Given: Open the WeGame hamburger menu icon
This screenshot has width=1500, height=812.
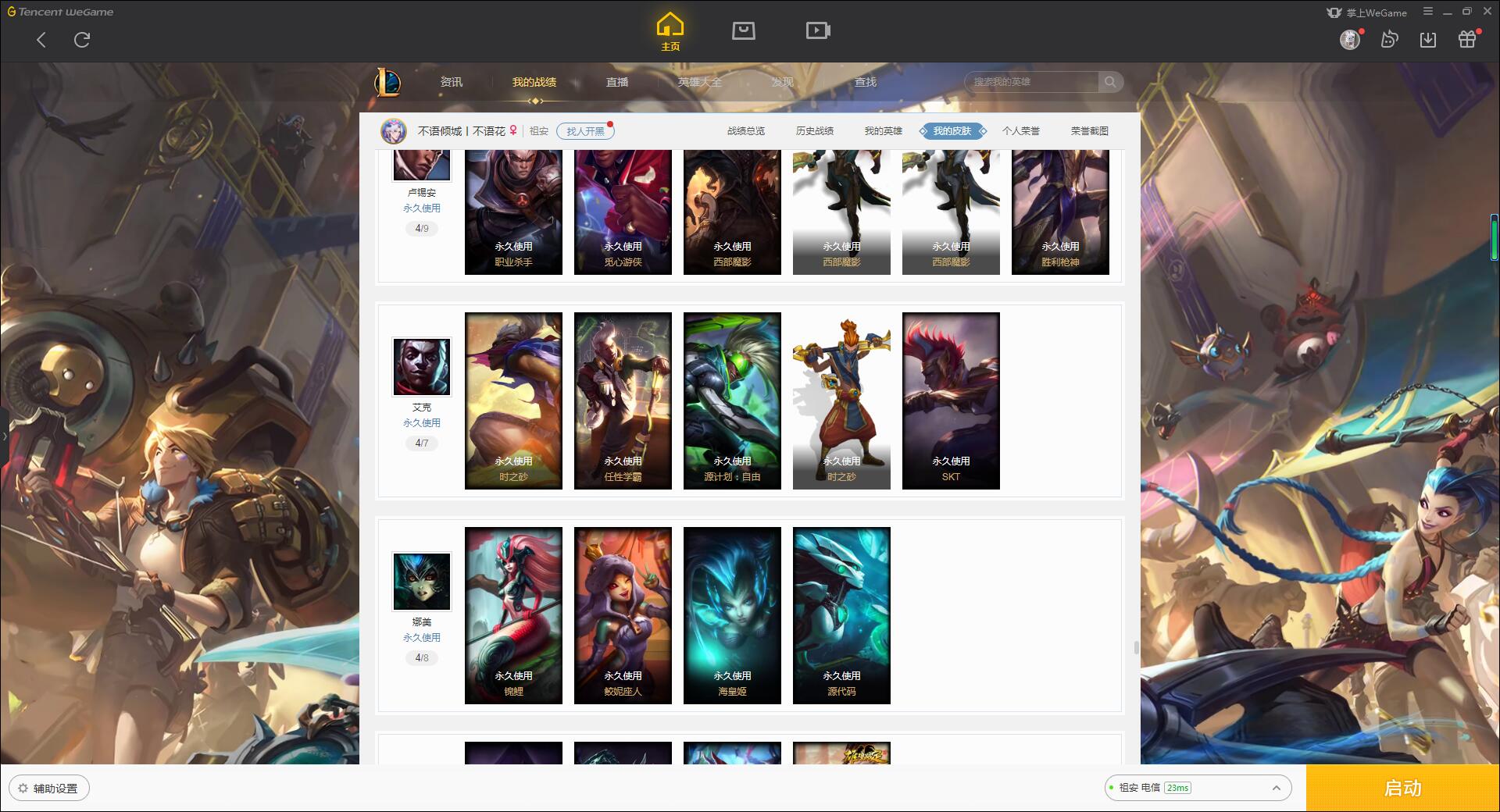Looking at the screenshot, I should tap(1428, 12).
